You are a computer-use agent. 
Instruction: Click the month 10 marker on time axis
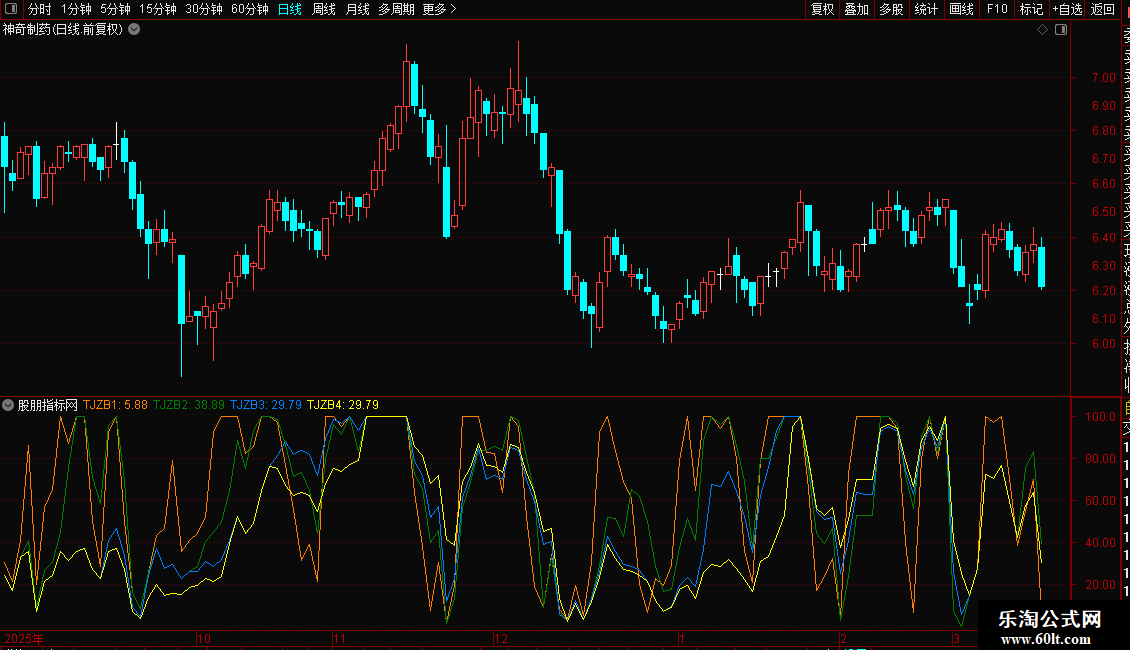tap(204, 638)
